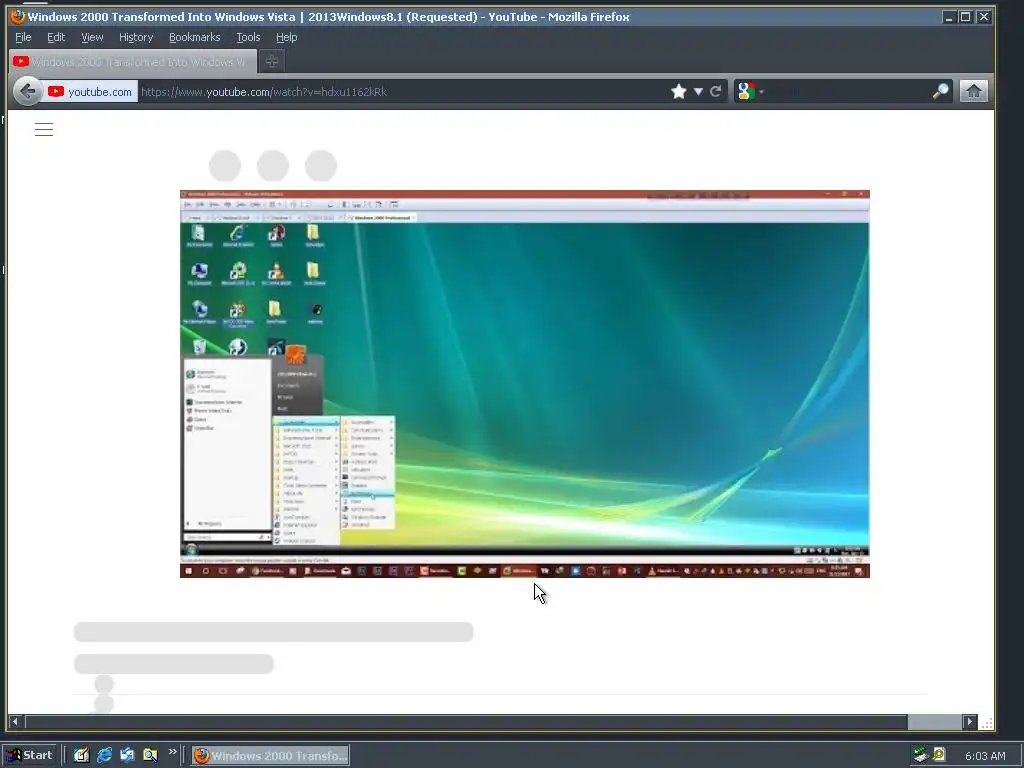This screenshot has width=1024, height=768.
Task: Click the search magnifier icon
Action: pyautogui.click(x=940, y=91)
